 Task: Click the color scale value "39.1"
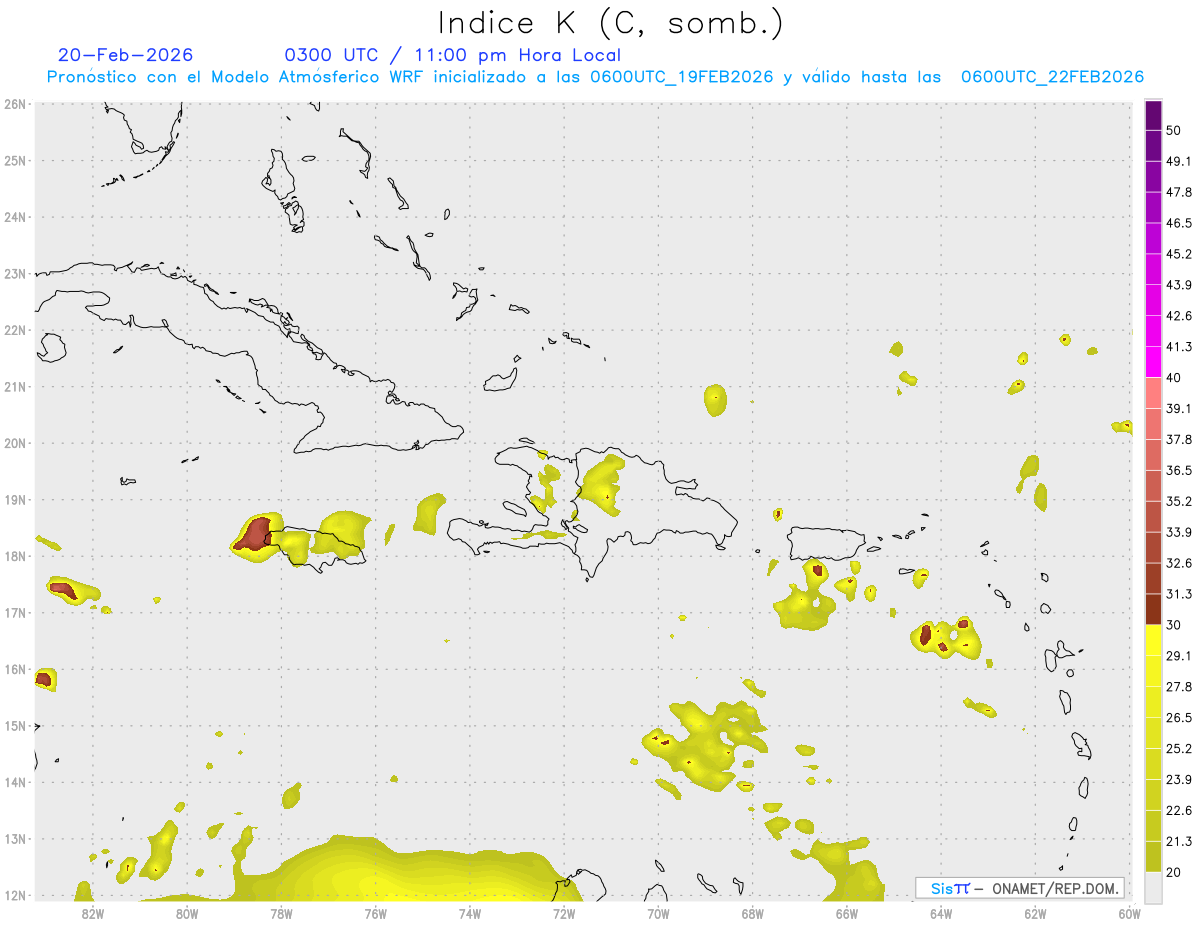1179,408
